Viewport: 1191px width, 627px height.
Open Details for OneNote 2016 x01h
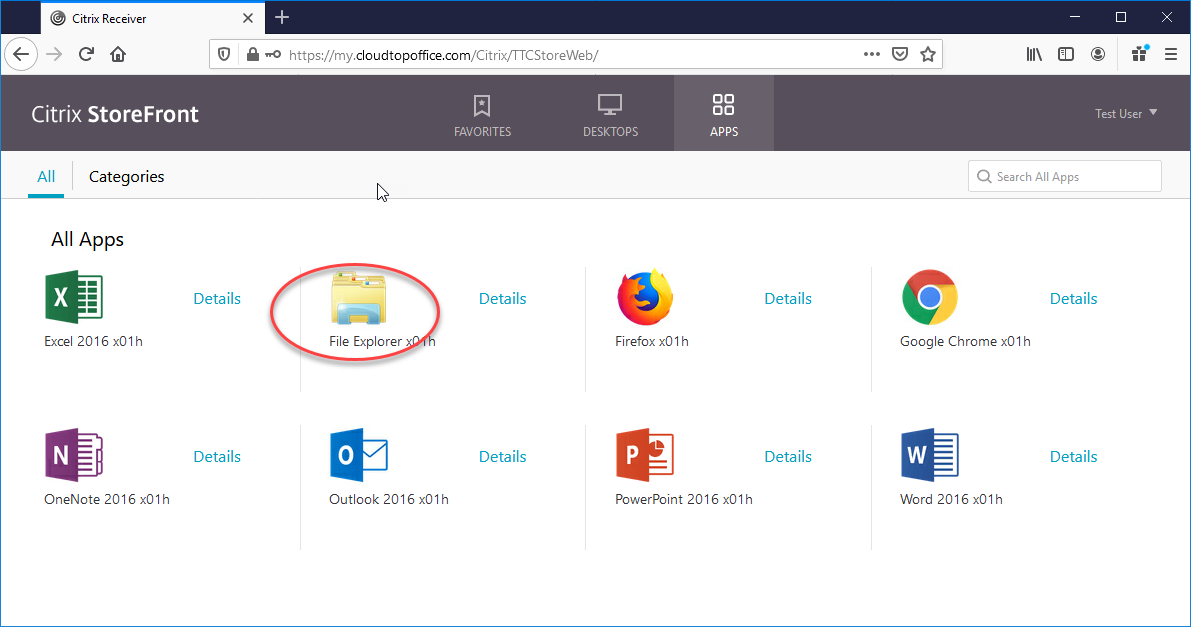point(216,457)
